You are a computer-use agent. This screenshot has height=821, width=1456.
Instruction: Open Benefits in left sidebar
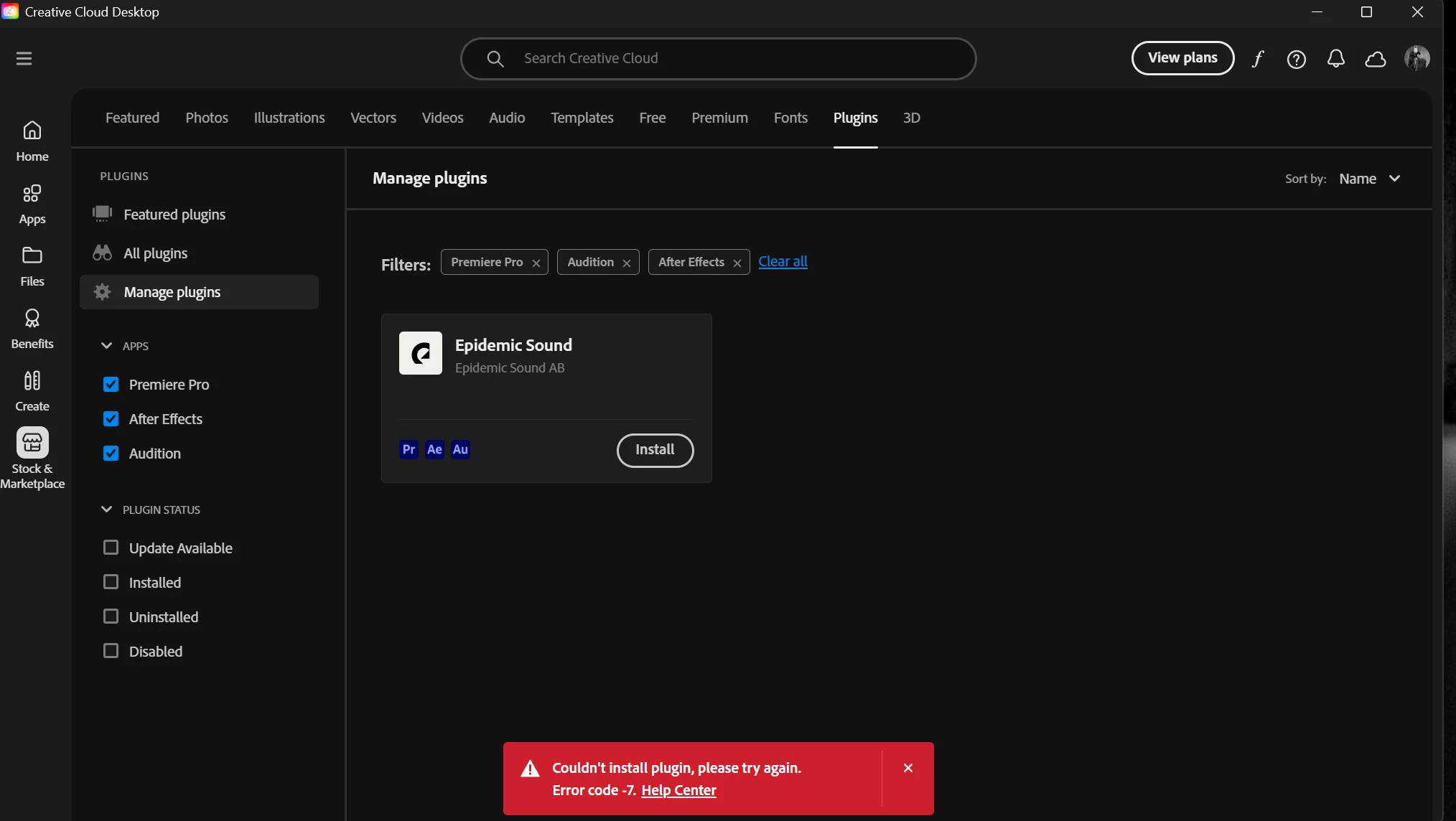32,329
